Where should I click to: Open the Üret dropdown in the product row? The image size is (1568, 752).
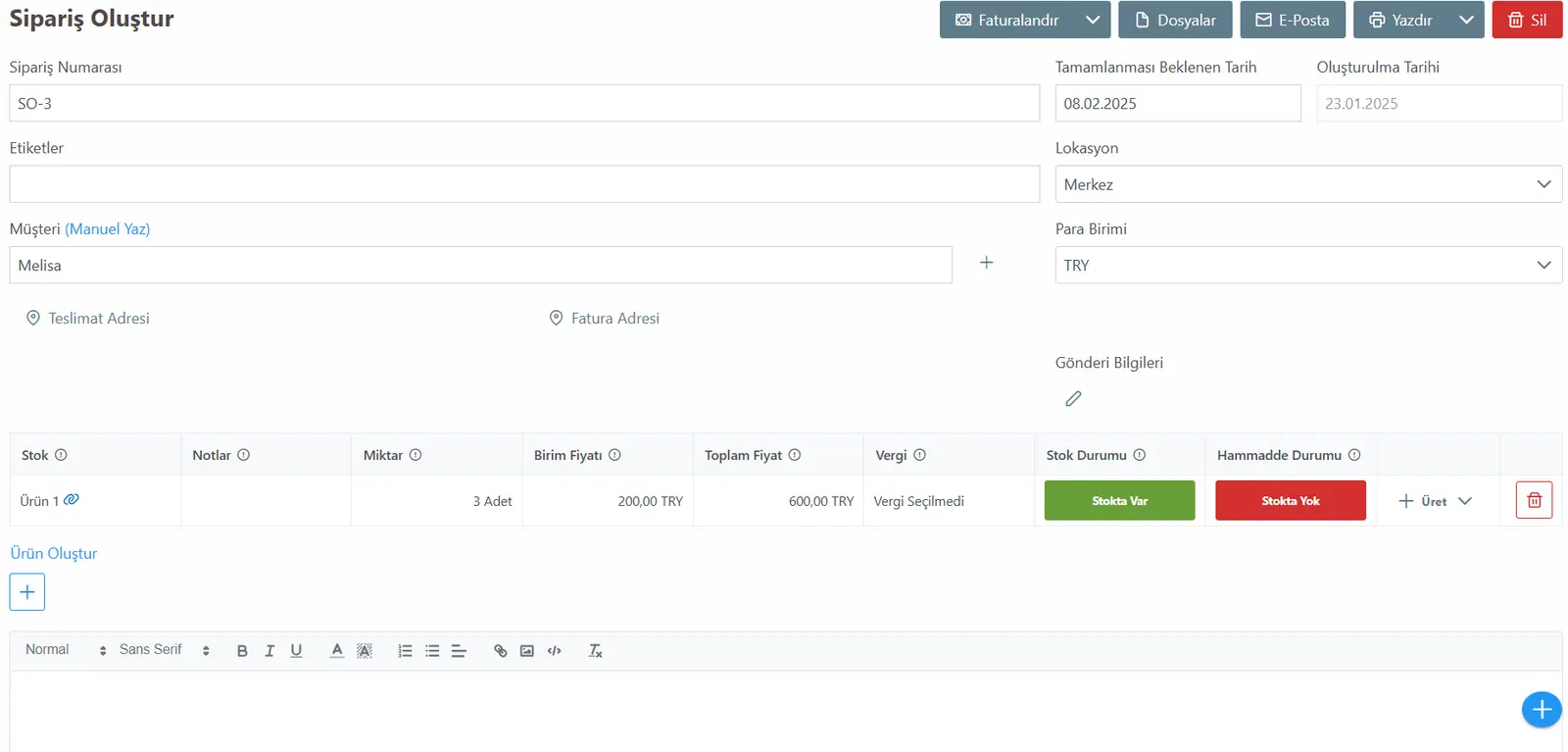[x=1436, y=501]
